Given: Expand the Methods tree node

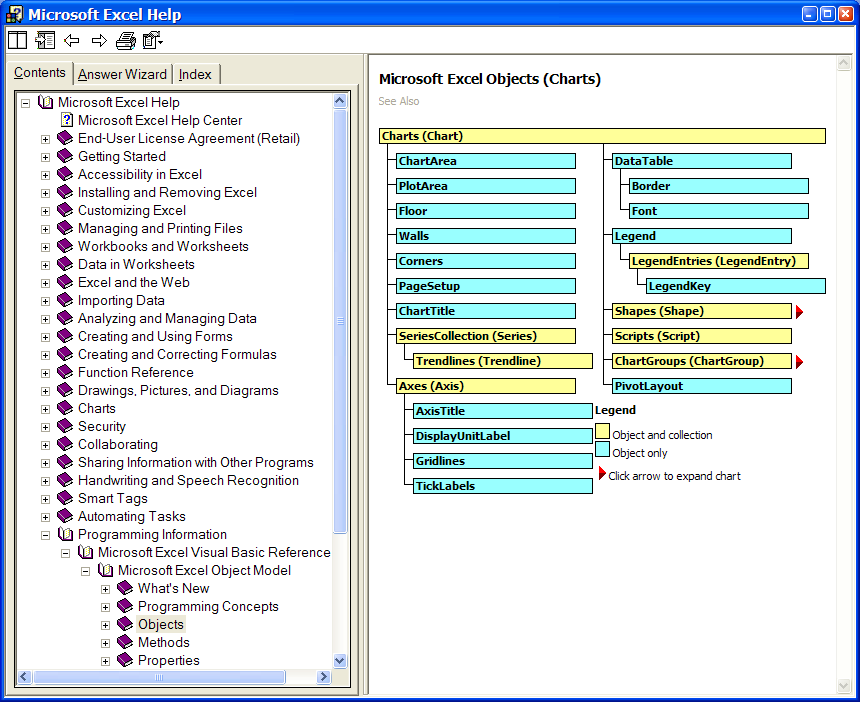Looking at the screenshot, I should pos(105,643).
